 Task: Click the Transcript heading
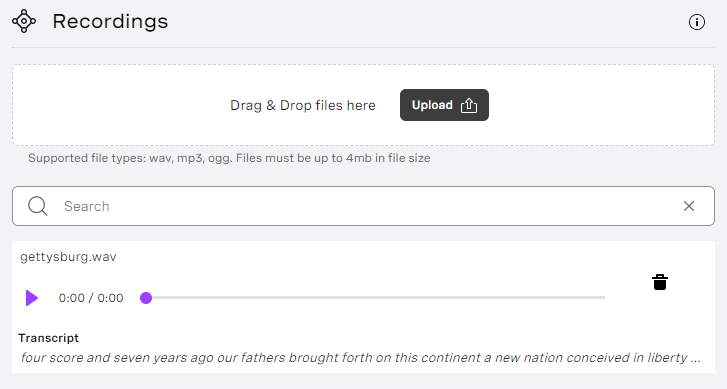click(x=49, y=338)
